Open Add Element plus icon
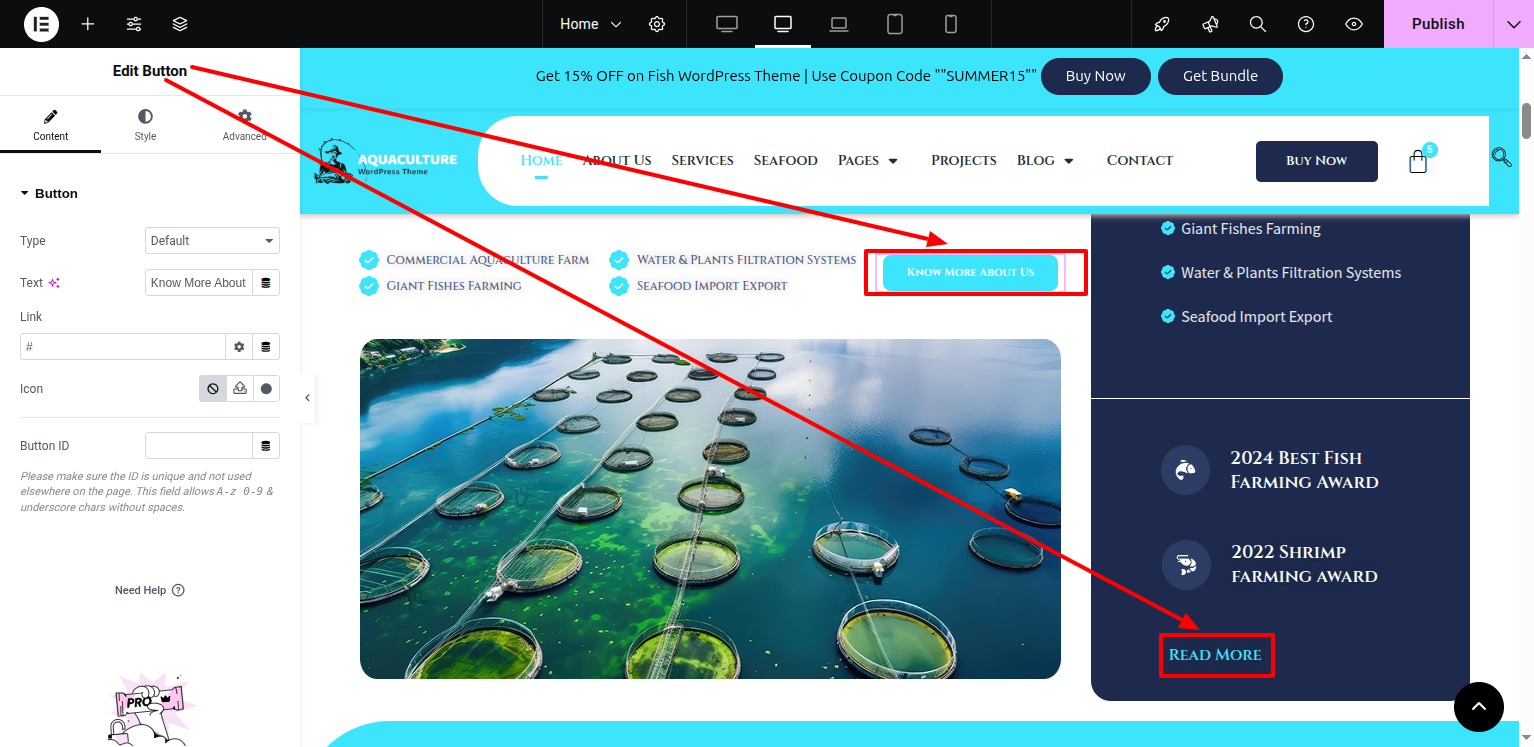 click(x=88, y=24)
